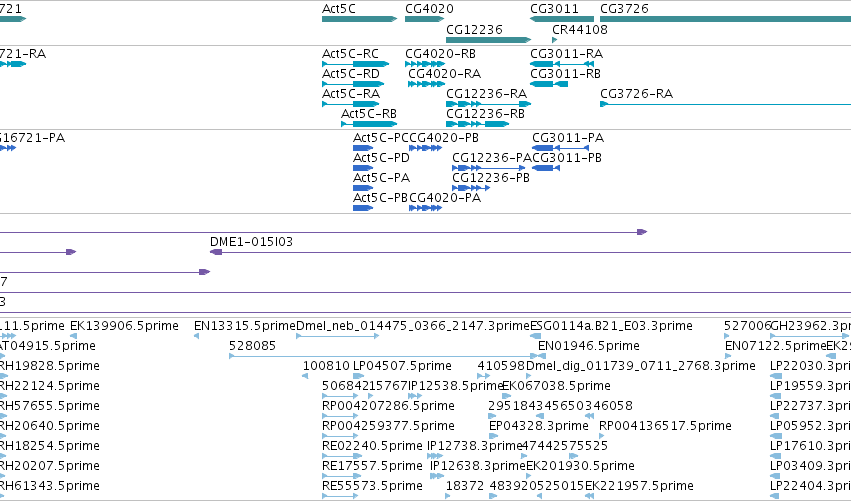Click EST IP12538.5prime
The width and height of the screenshot is (851, 501).
pos(456,386)
